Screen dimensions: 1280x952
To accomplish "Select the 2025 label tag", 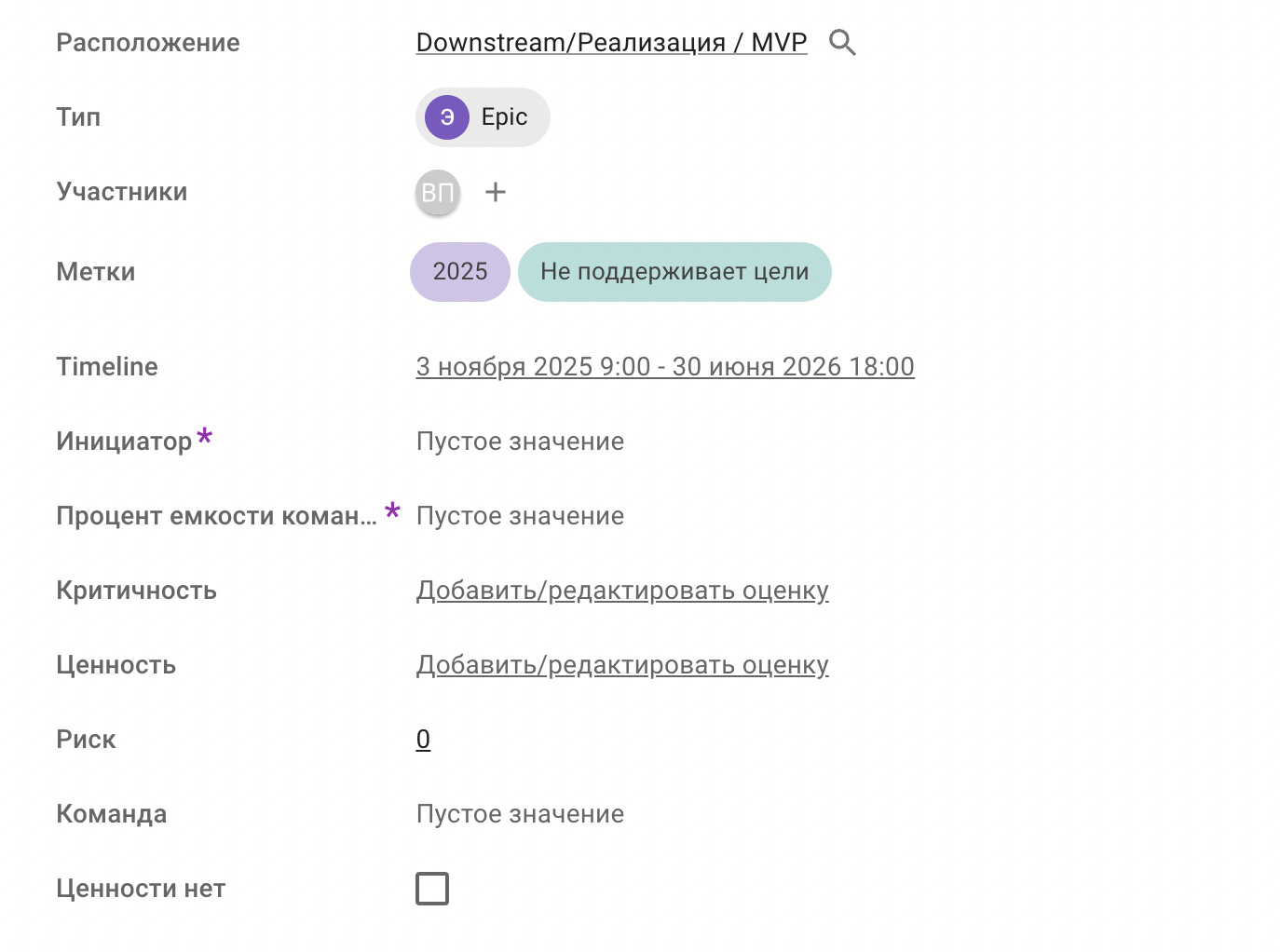I will [460, 272].
